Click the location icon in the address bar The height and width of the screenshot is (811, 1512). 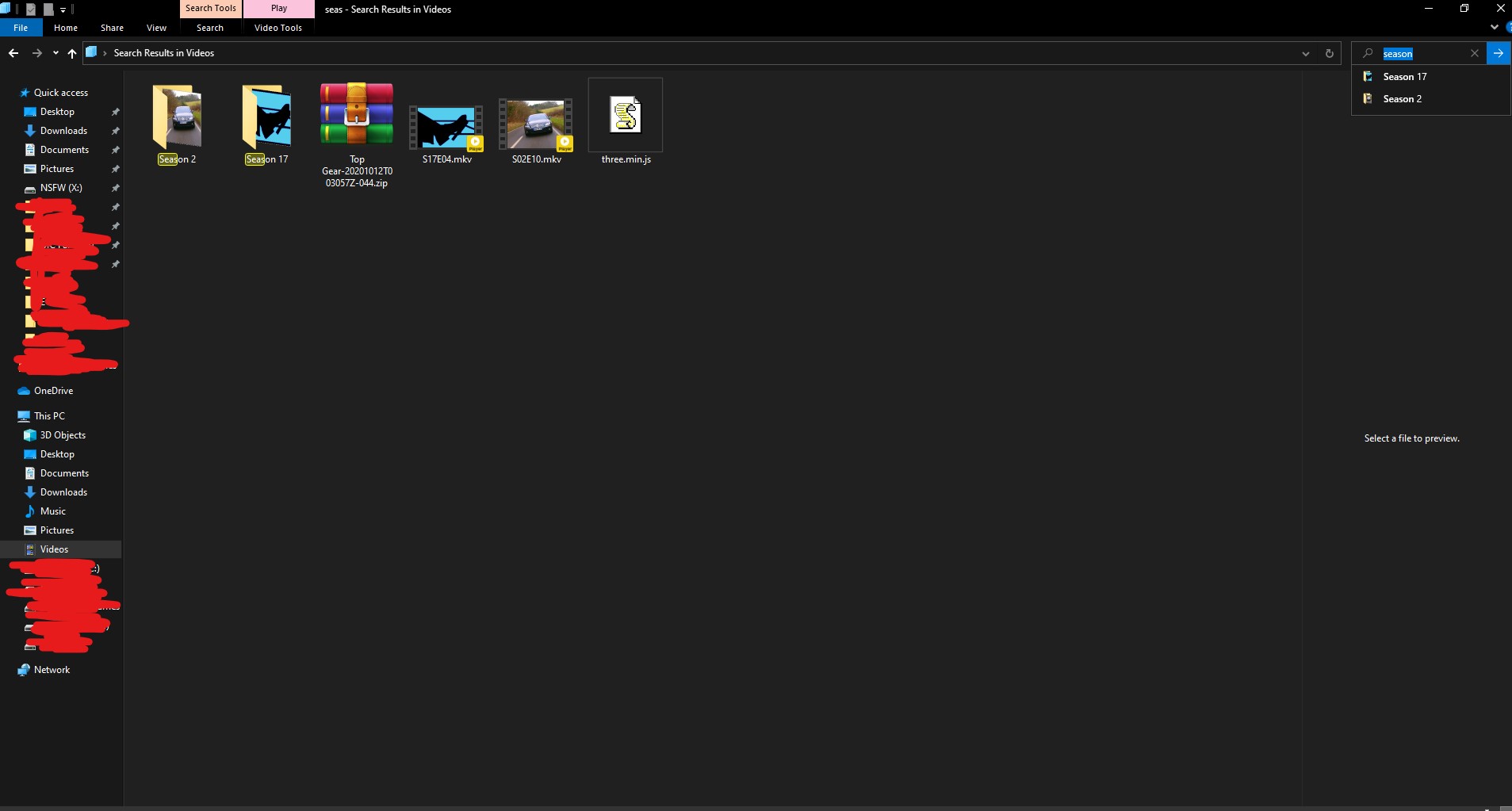tap(91, 52)
